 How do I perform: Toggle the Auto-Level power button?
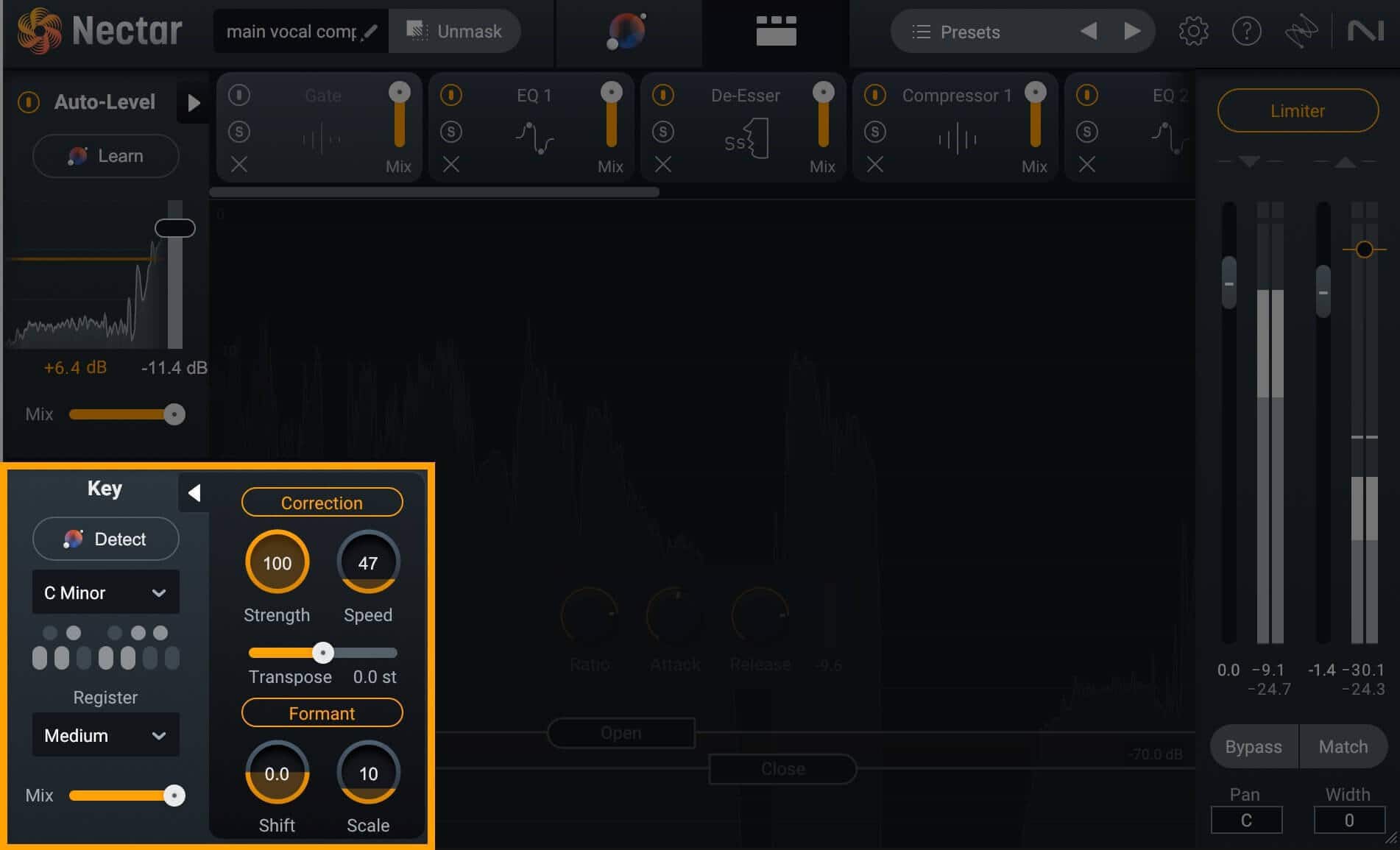click(29, 102)
